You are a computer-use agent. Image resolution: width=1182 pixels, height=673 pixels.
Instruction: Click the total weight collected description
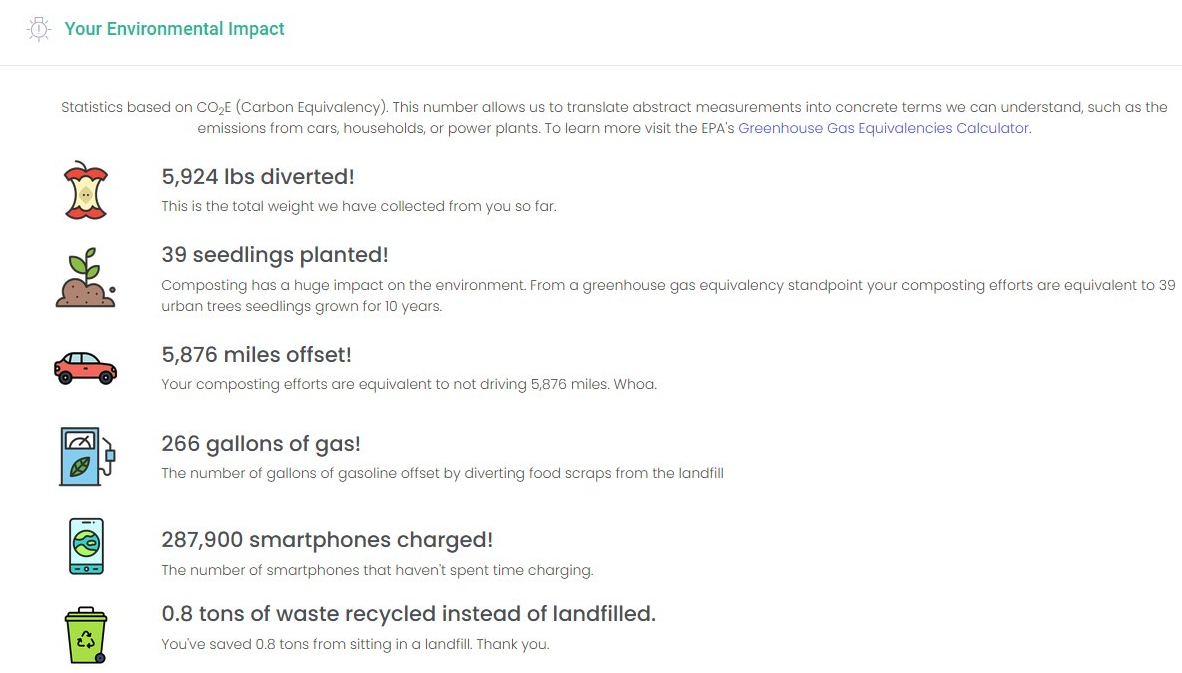(359, 206)
